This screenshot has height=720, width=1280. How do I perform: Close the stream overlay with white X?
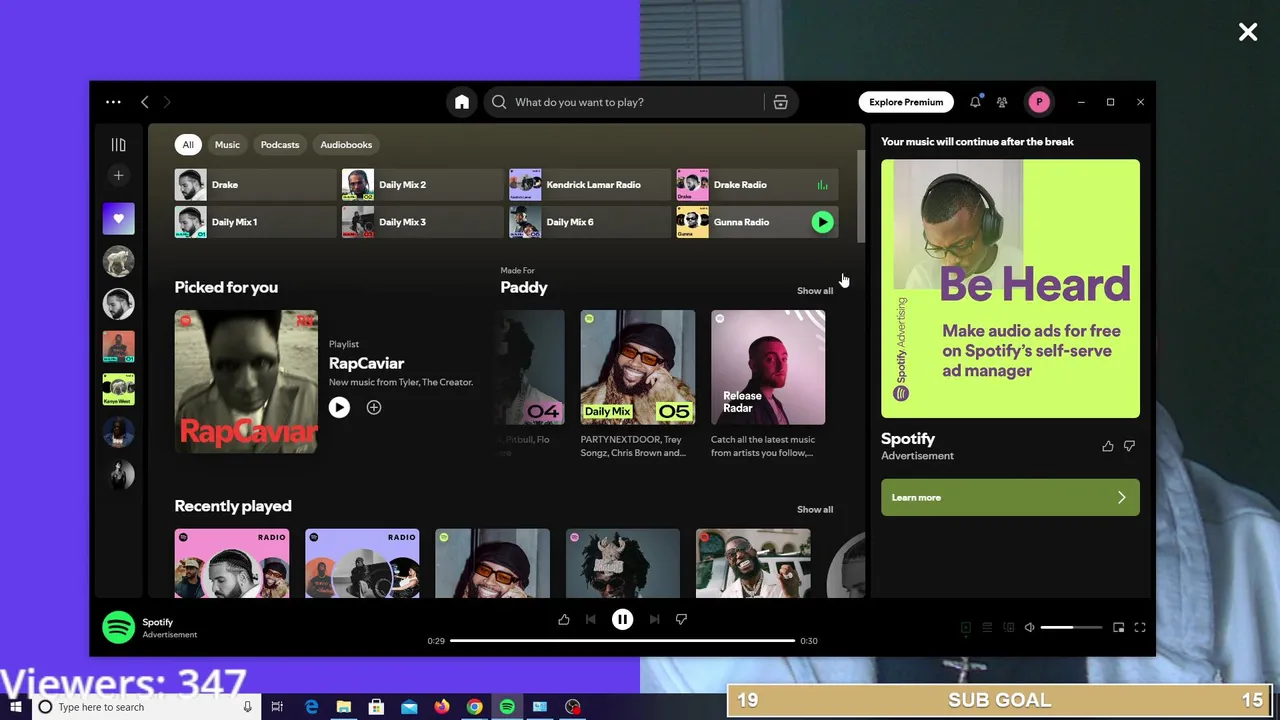point(1248,32)
